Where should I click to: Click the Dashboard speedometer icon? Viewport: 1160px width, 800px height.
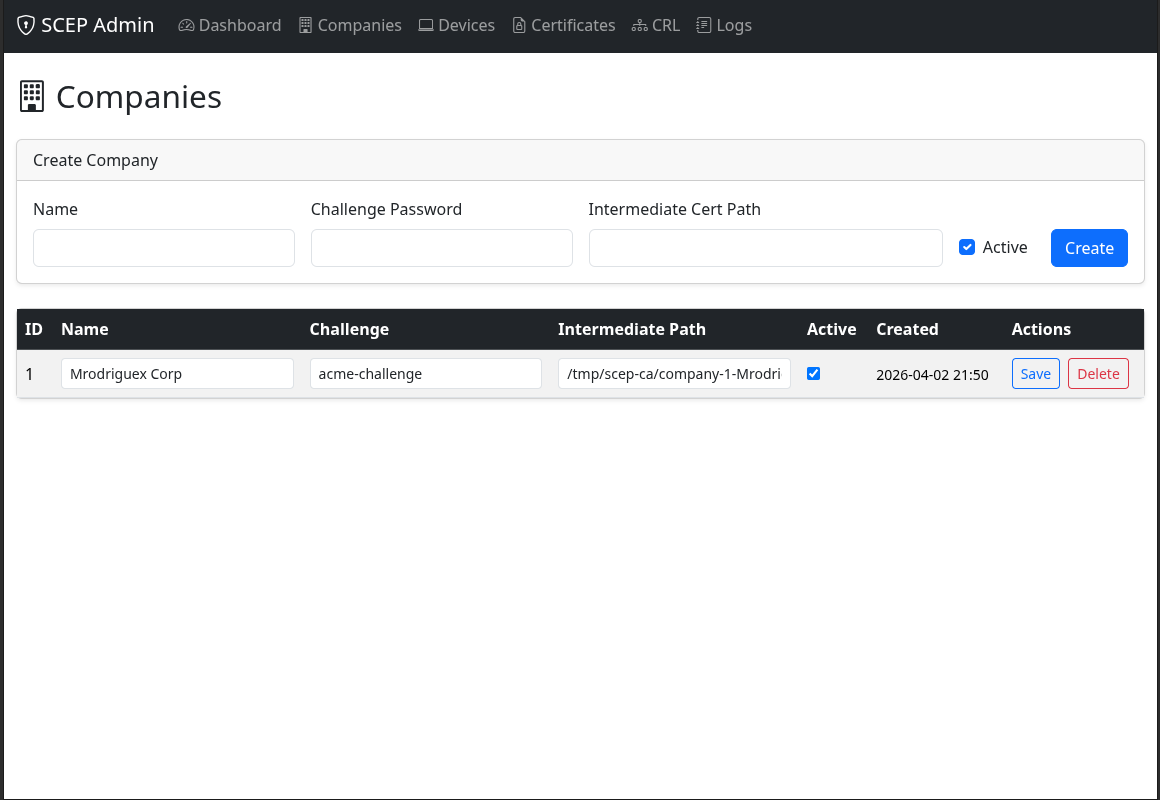pos(186,26)
